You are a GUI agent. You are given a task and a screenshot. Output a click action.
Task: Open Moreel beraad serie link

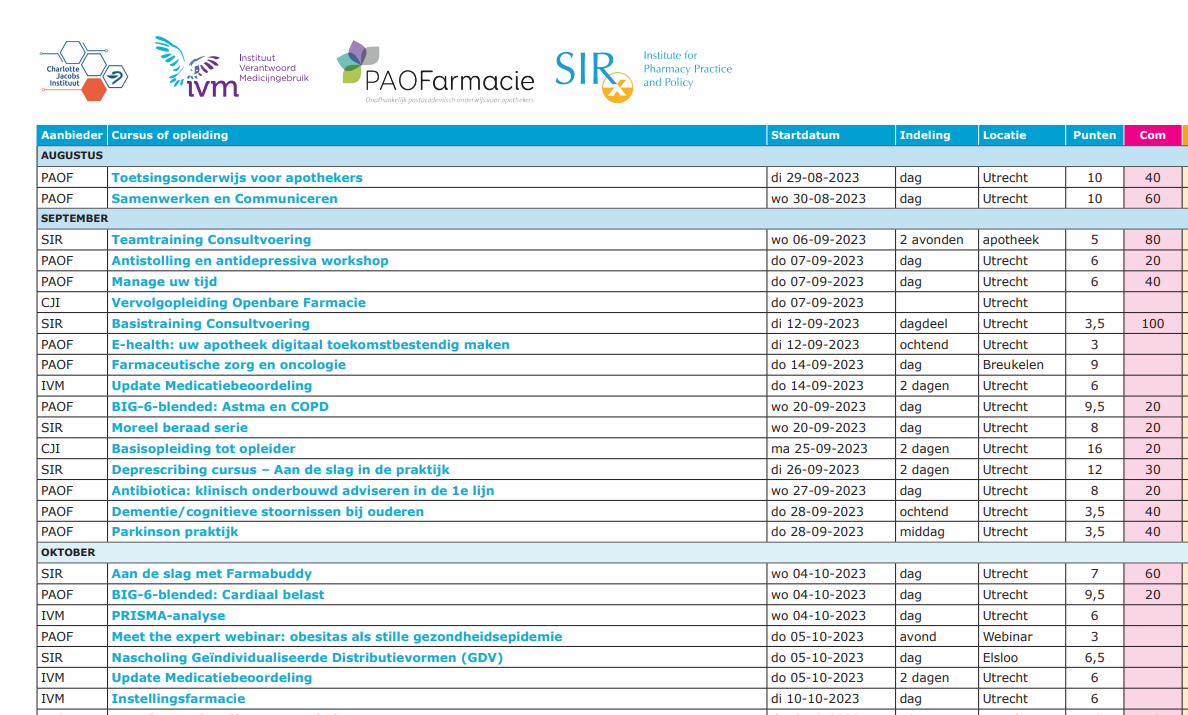tap(179, 428)
